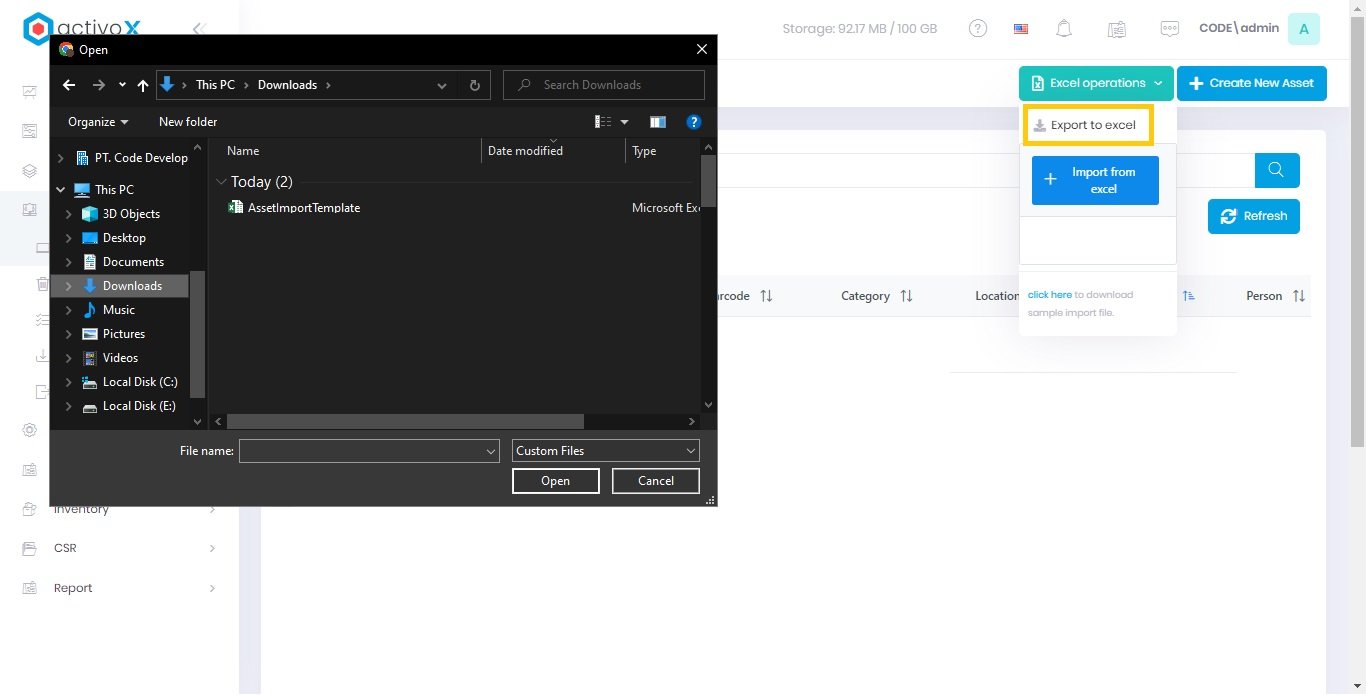Select the AssetImportTemplate file
This screenshot has width=1366, height=696.
(x=303, y=208)
